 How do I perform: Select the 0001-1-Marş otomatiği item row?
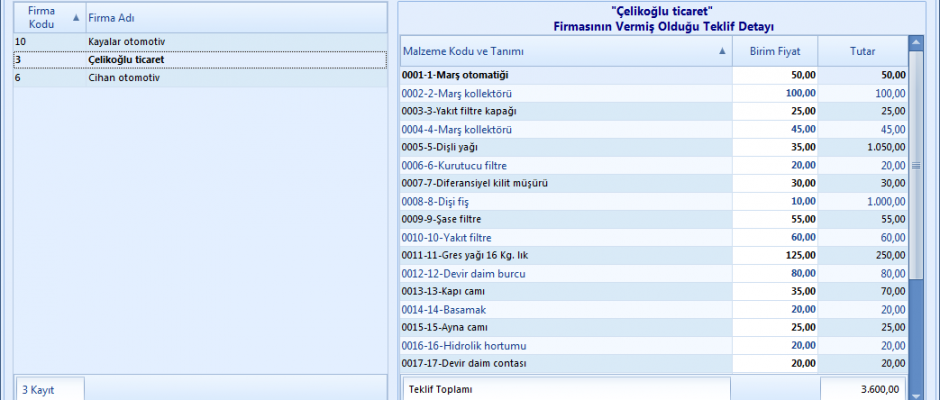click(566, 75)
